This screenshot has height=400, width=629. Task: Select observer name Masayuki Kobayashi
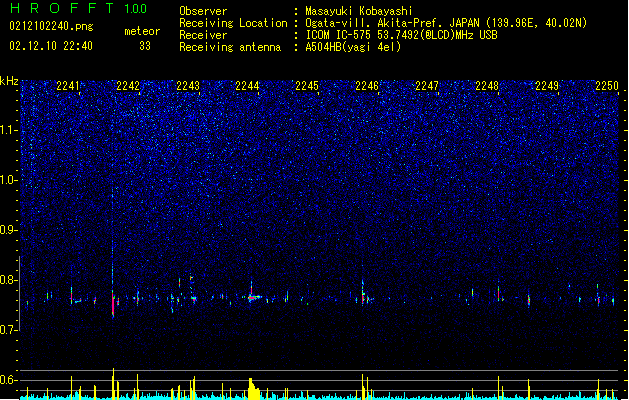(x=359, y=11)
